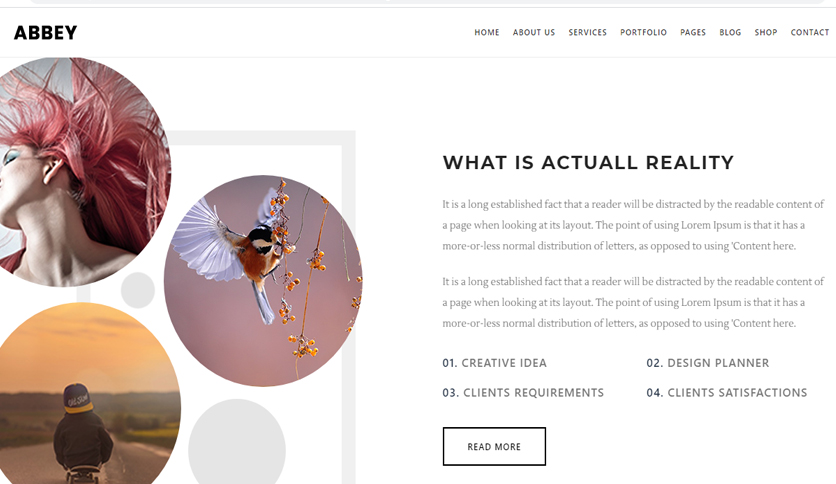The width and height of the screenshot is (836, 484).
Task: Click the bird with berries circular photo
Action: coord(263,281)
